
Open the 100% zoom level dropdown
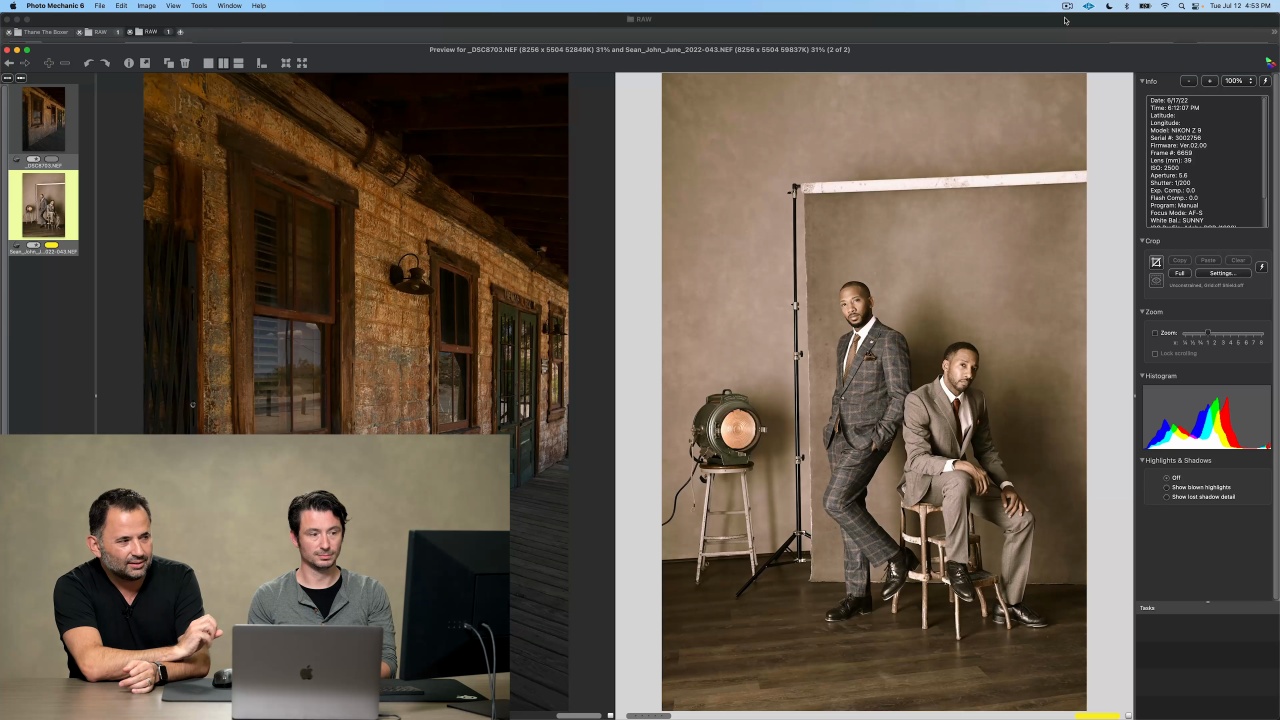[1238, 81]
